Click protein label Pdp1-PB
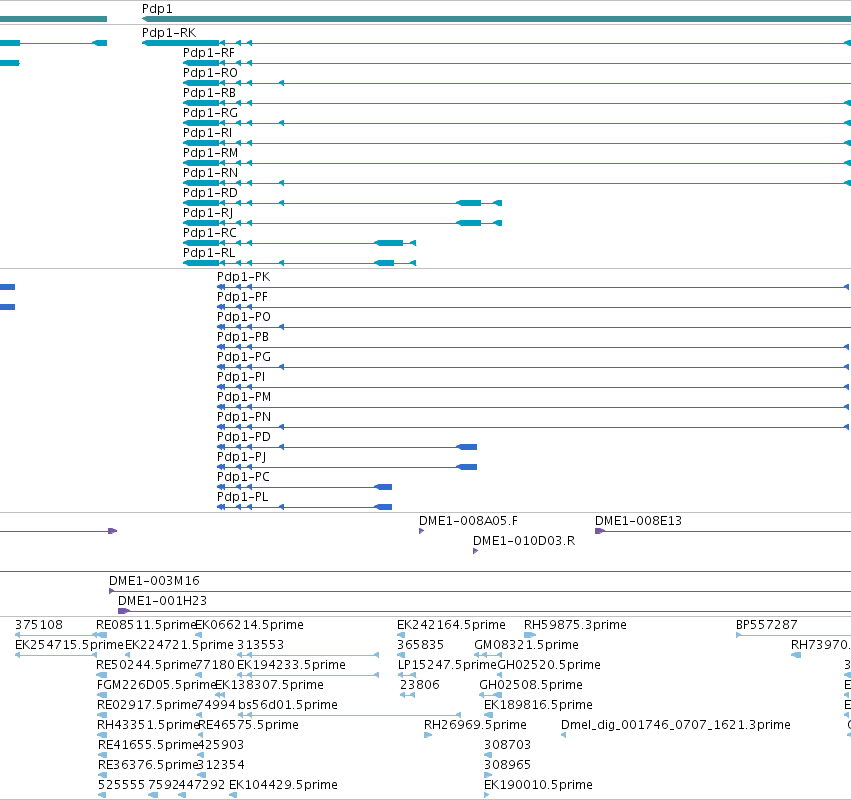 243,337
